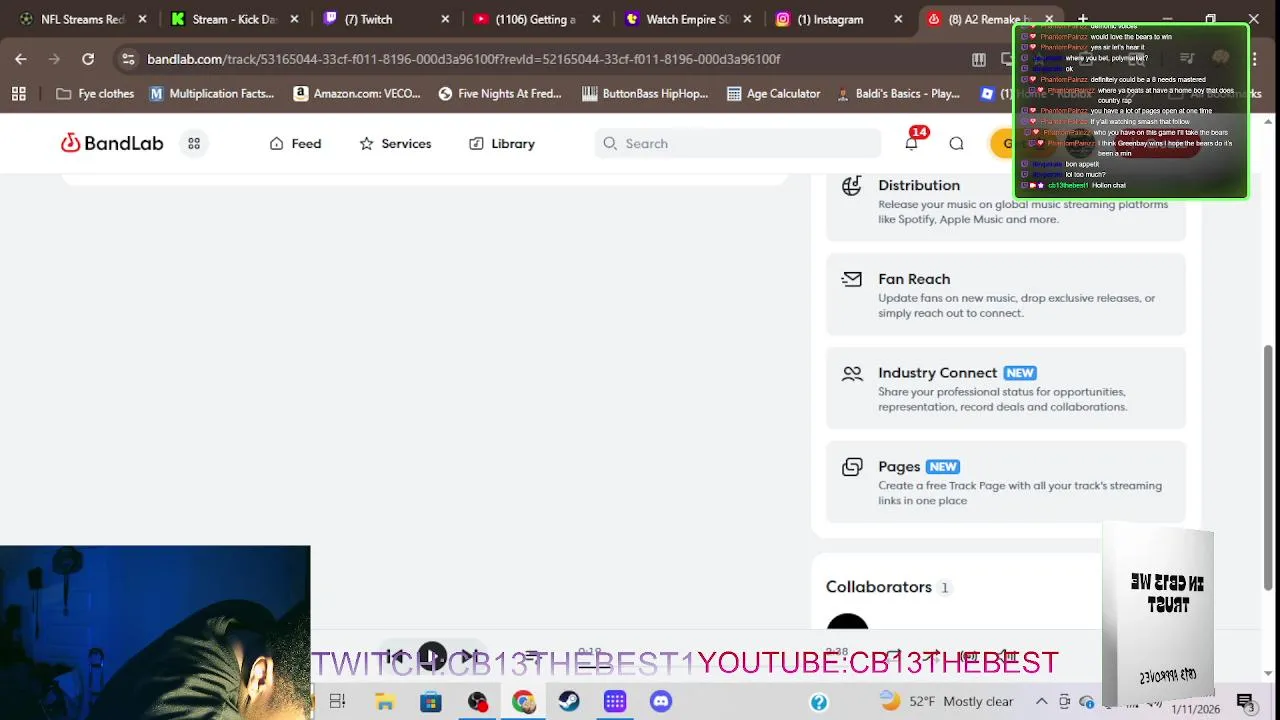1280x720 pixels.
Task: Reload the BandLab page
Action: click(88, 59)
